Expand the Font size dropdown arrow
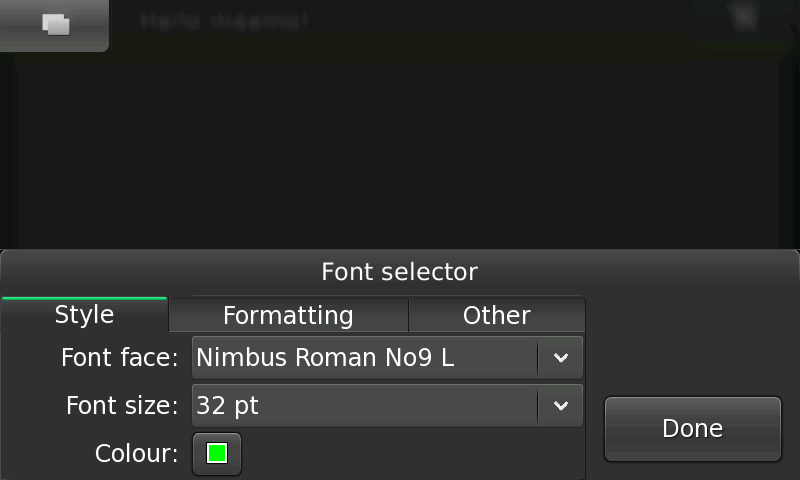This screenshot has width=800, height=480. [560, 406]
